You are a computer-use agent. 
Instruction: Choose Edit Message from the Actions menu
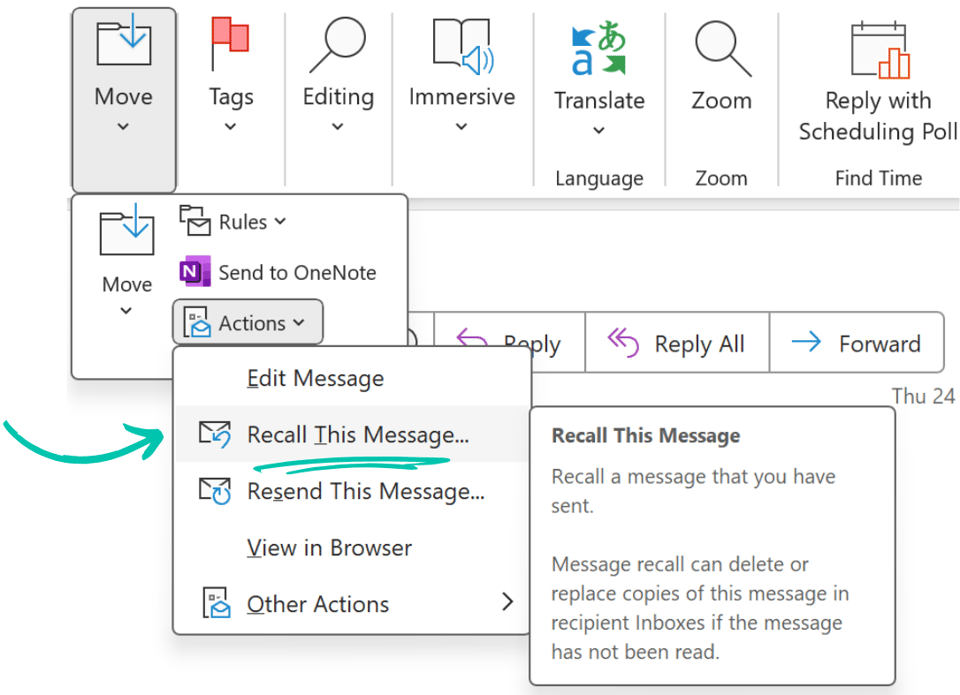click(314, 378)
